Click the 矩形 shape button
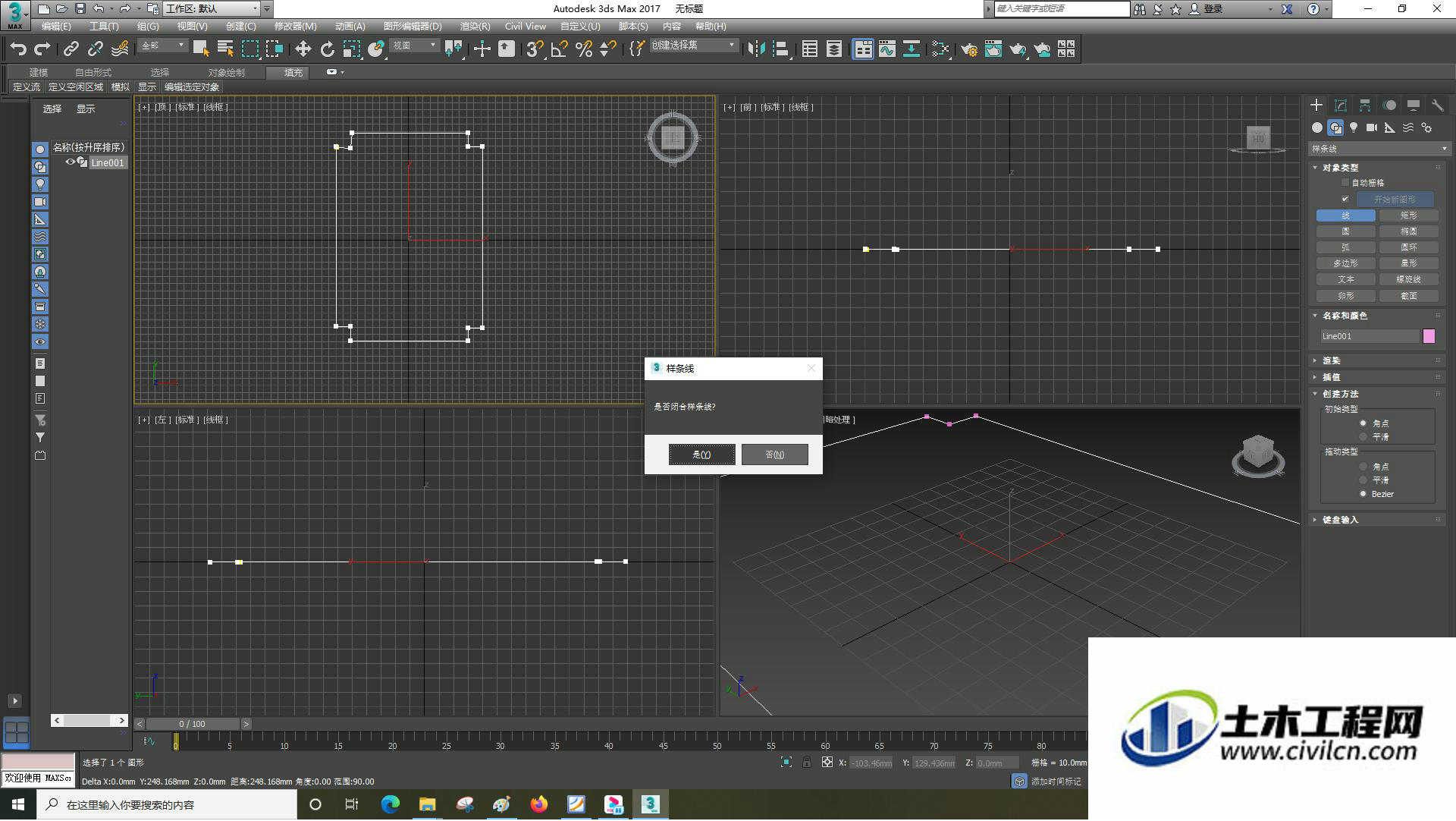1456x821 pixels. (1409, 216)
